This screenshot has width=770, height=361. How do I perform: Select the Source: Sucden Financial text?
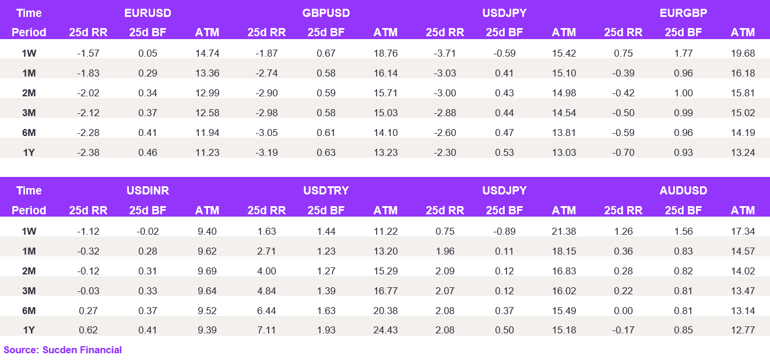[63, 350]
